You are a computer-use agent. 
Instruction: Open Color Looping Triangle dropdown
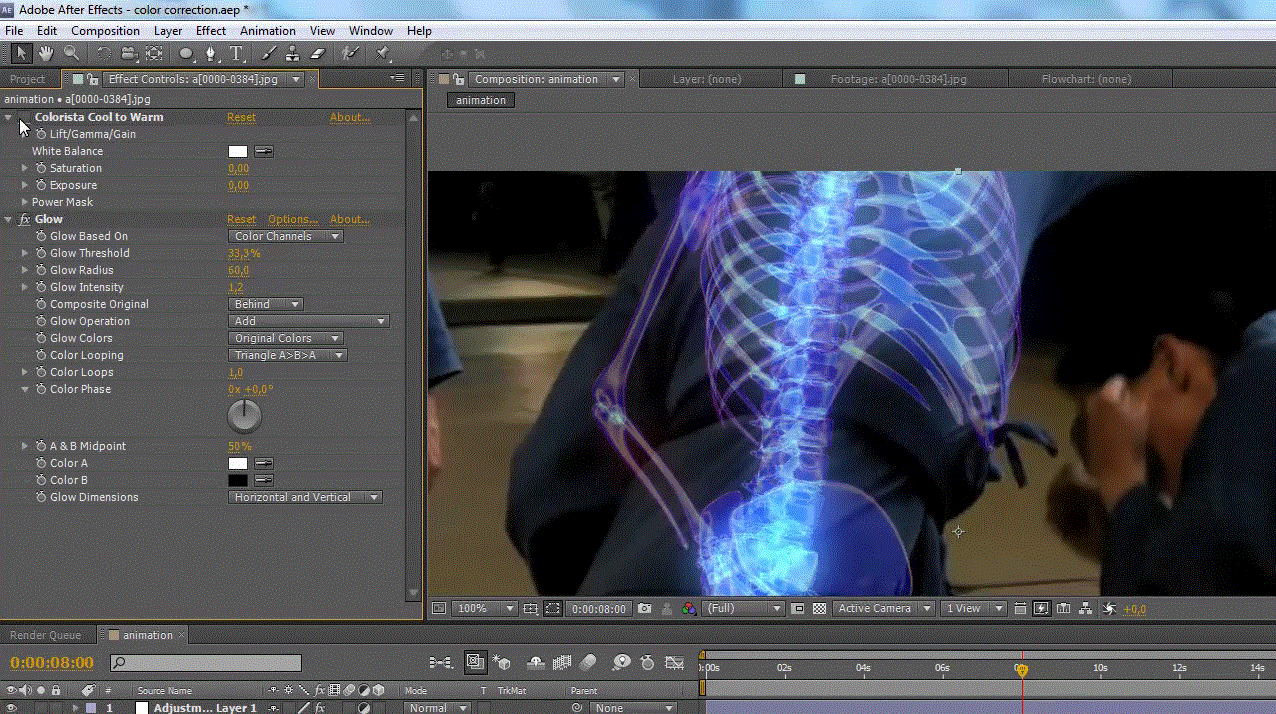pos(288,355)
